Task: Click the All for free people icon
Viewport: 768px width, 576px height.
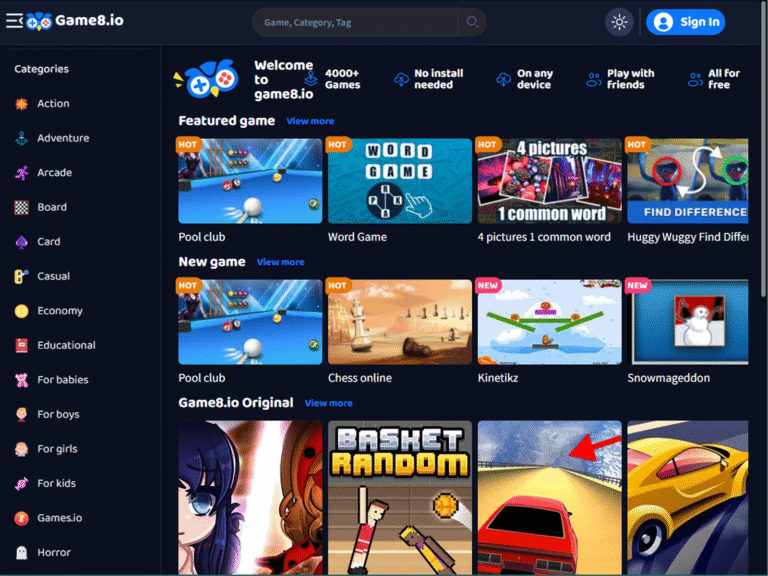Action: [695, 79]
